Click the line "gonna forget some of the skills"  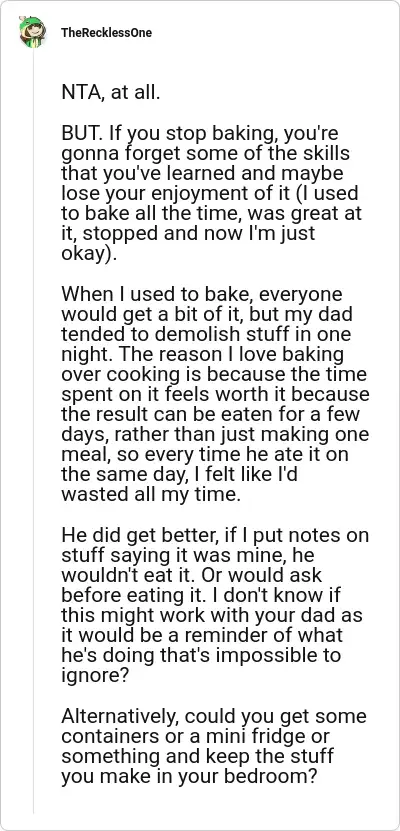click(x=206, y=154)
